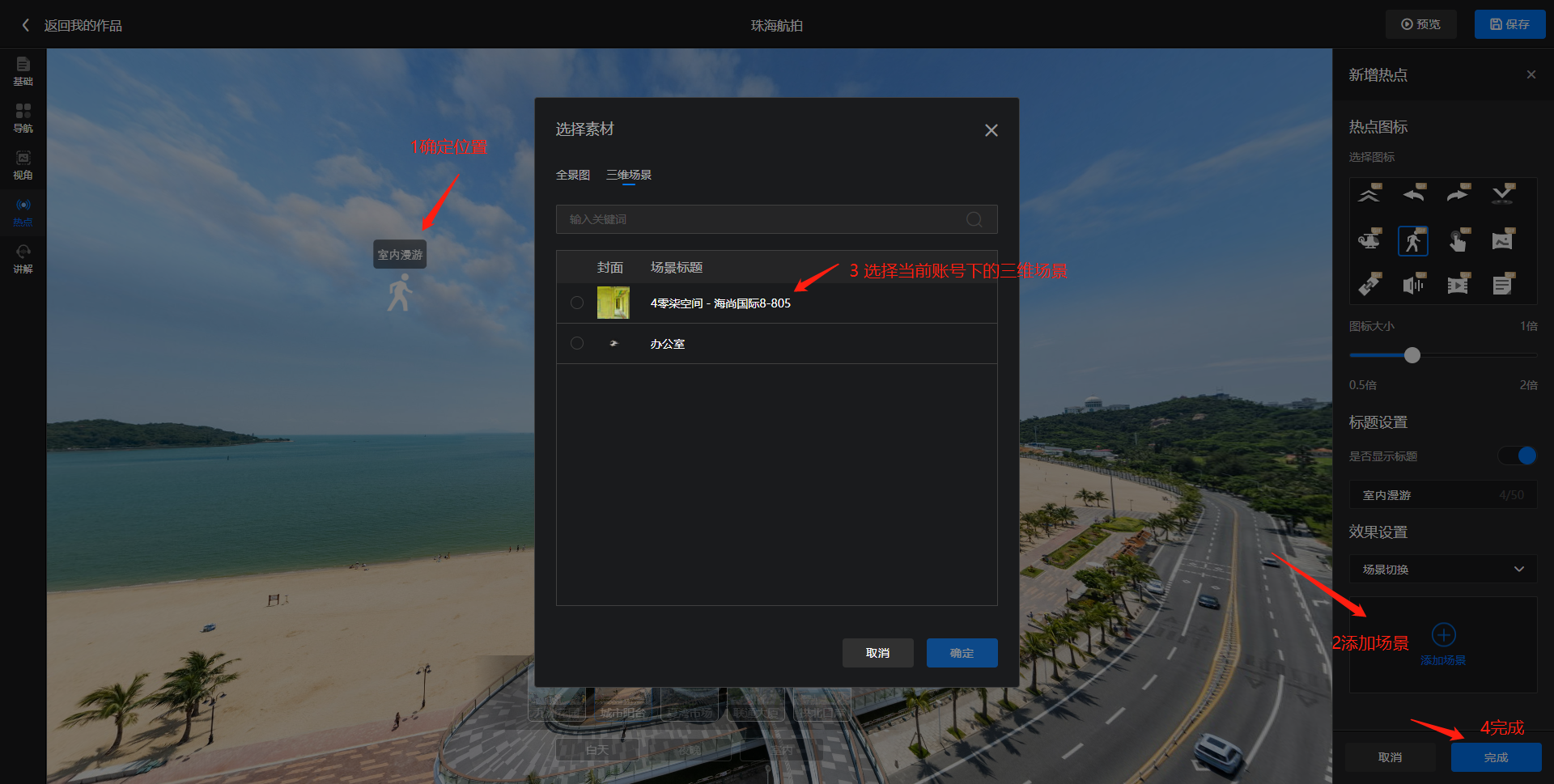Click the 室内漫游 walking hotspot on the panorama
This screenshot has width=1554, height=784.
click(x=399, y=292)
